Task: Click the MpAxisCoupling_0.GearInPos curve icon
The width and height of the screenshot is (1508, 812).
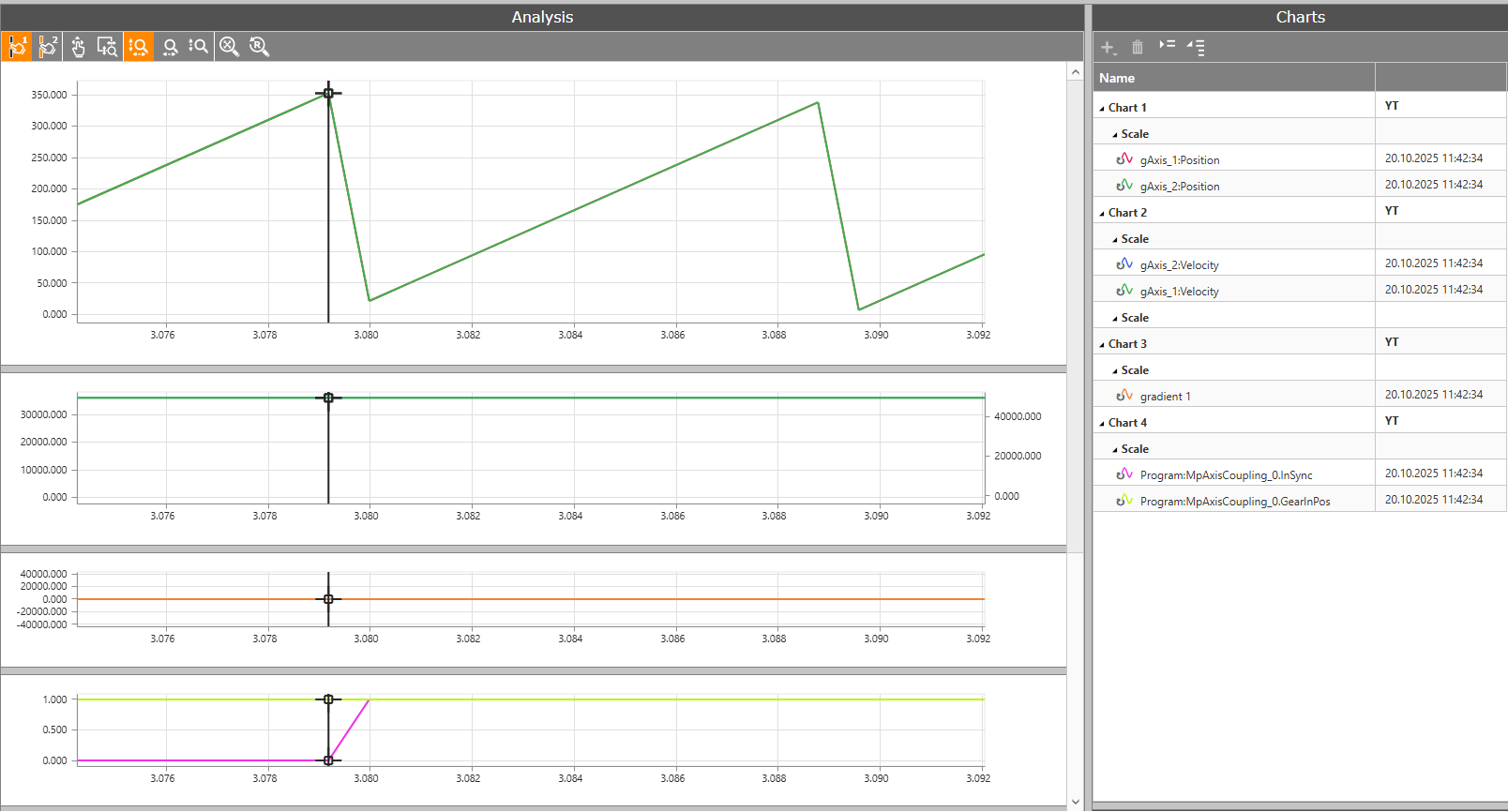Action: click(1124, 500)
